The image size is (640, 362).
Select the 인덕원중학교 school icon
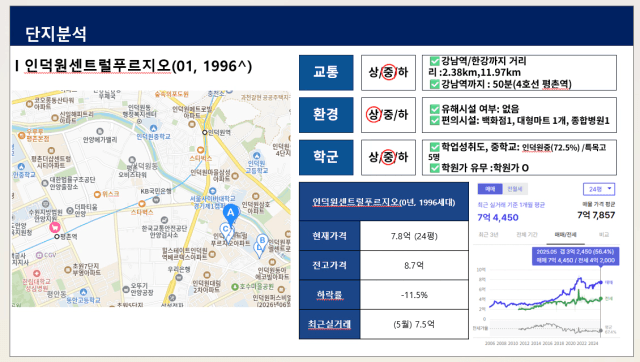pyautogui.click(x=153, y=129)
